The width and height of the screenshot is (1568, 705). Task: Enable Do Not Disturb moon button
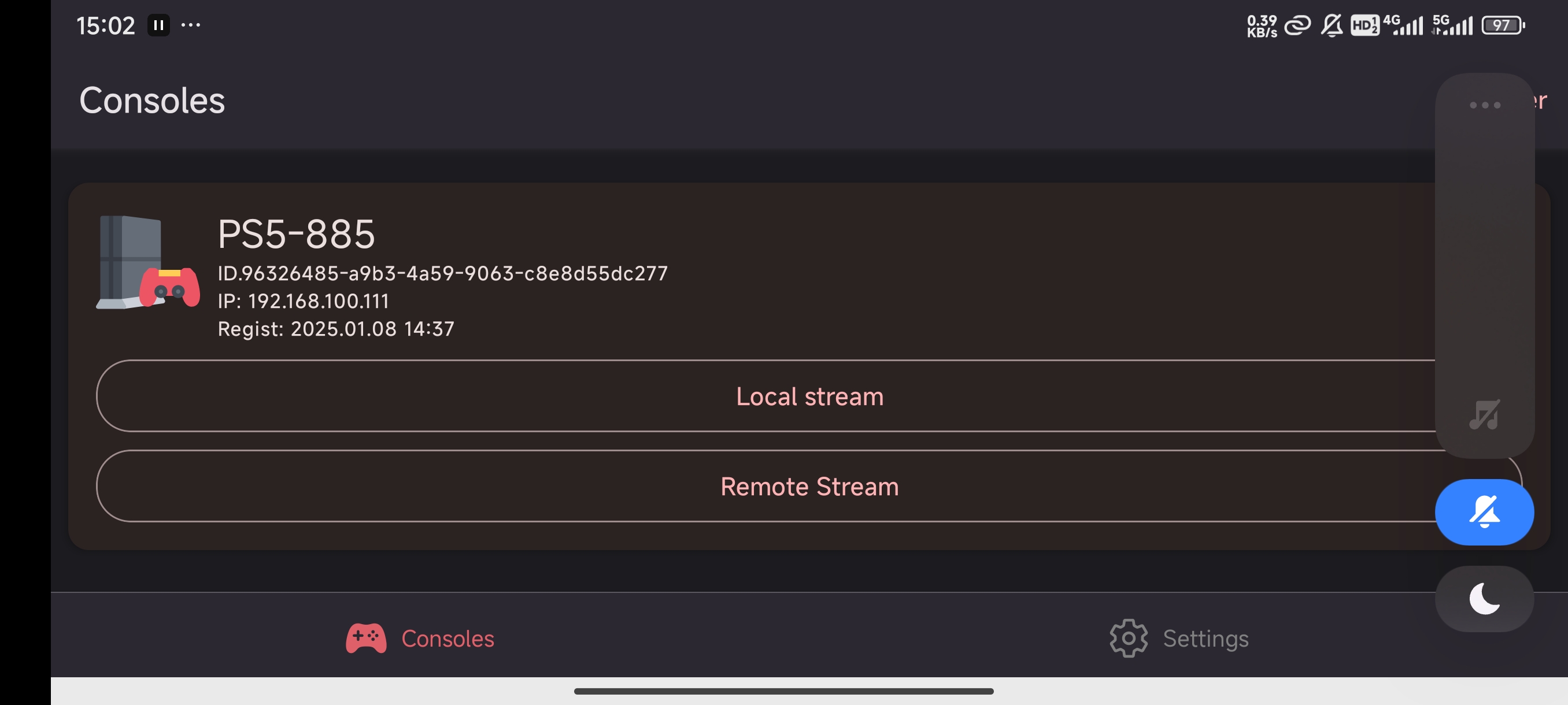1484,599
